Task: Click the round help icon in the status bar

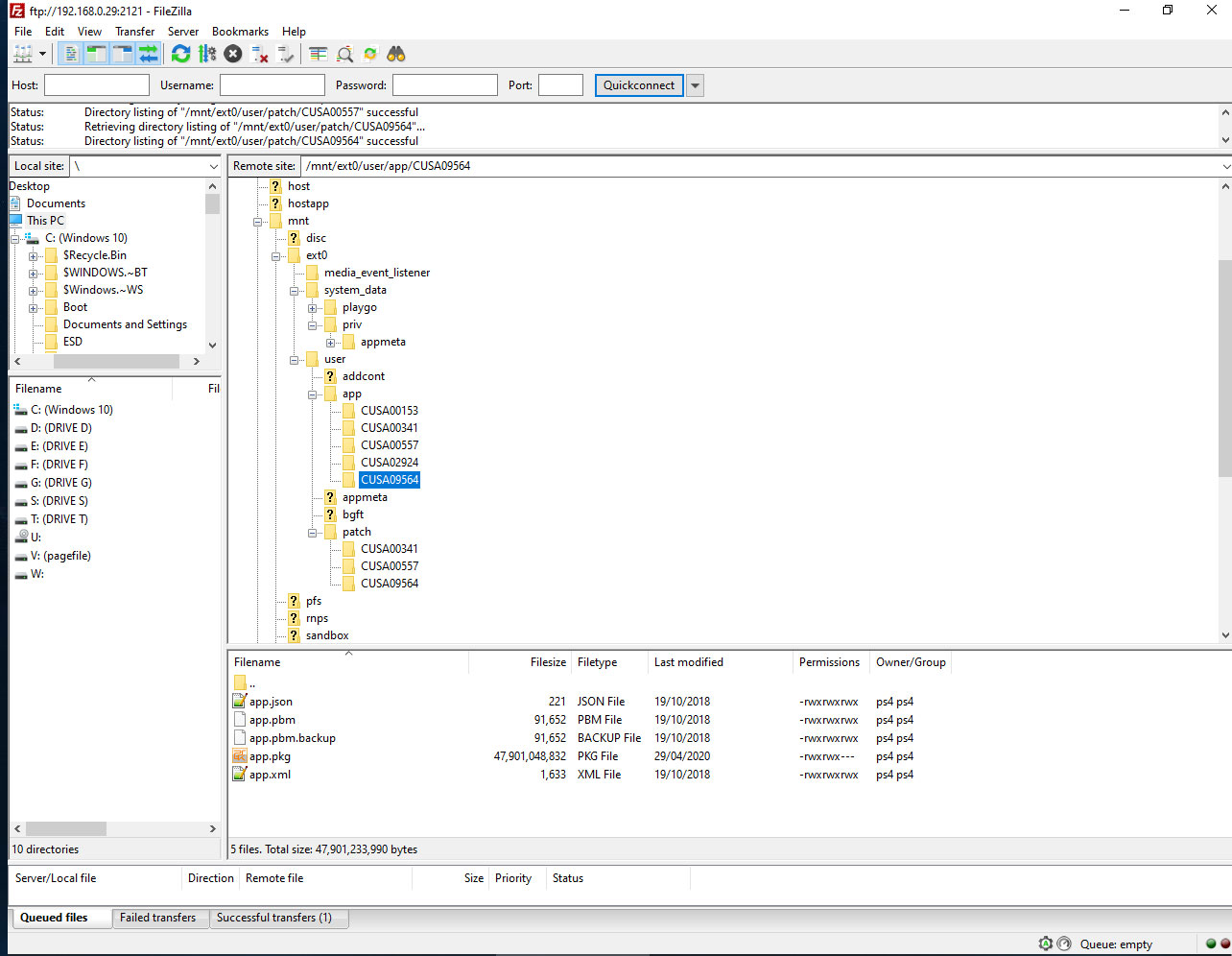Action: coord(1064,944)
